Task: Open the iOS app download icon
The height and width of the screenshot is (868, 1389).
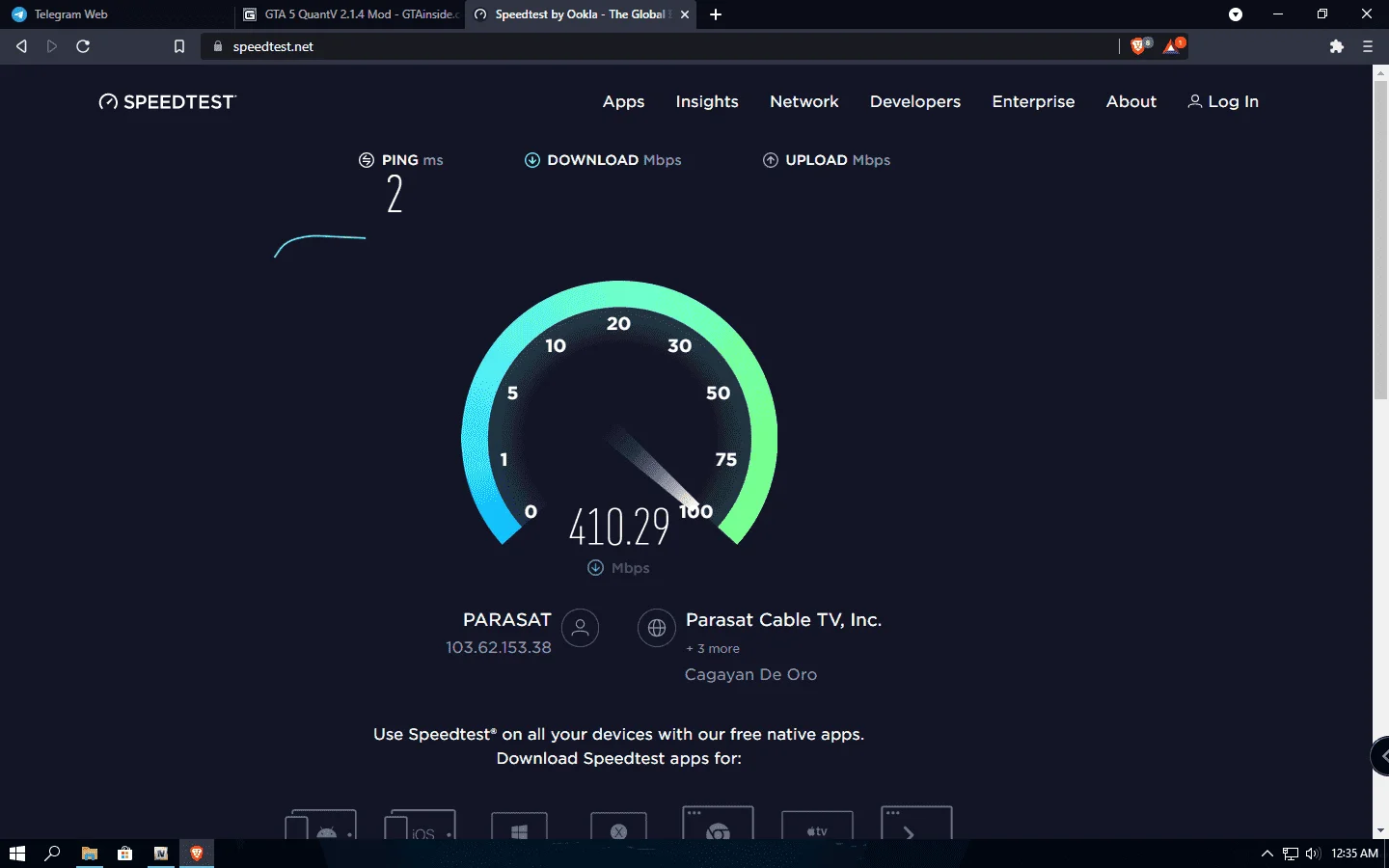Action: (x=421, y=824)
